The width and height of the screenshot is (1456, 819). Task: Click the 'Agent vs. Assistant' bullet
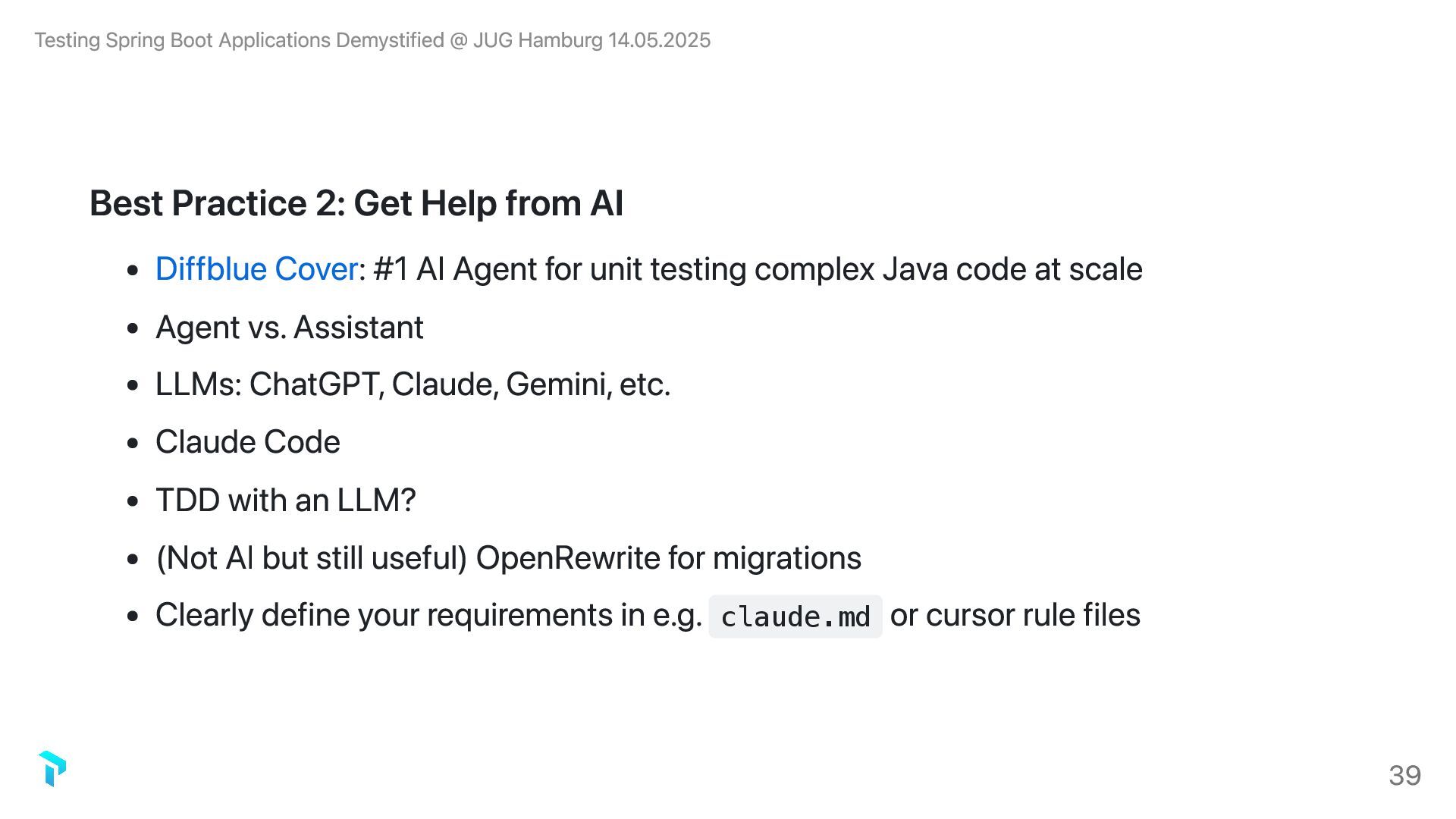point(289,328)
